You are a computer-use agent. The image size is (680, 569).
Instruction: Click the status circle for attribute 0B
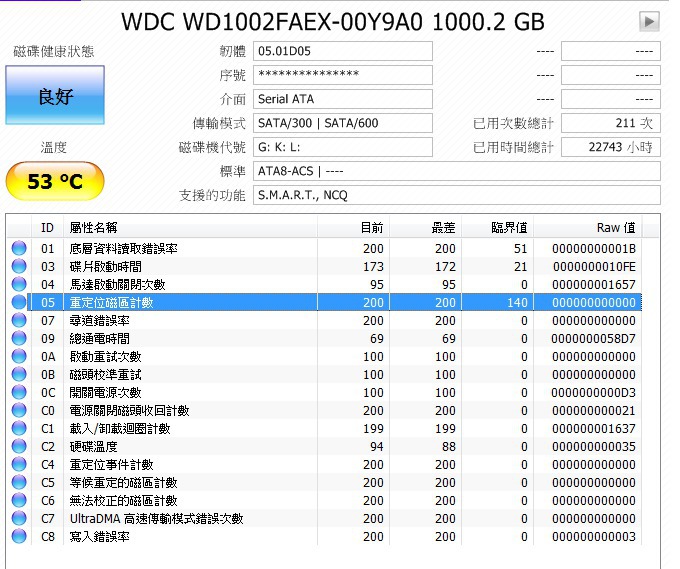19,374
